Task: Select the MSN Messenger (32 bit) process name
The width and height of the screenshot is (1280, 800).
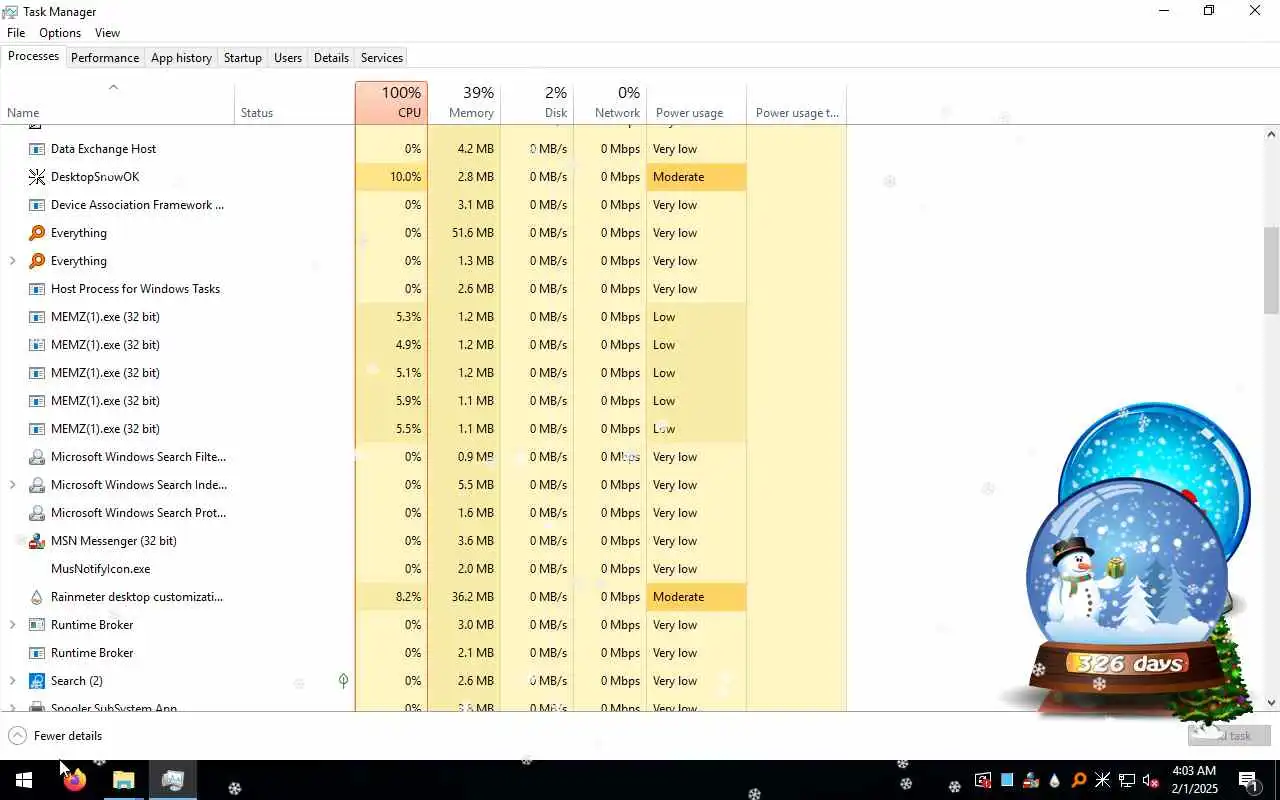Action: (114, 541)
